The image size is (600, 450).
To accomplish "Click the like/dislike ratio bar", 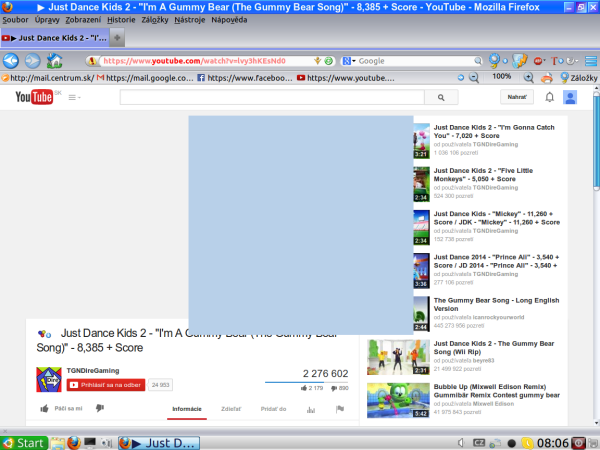I will pyautogui.click(x=306, y=382).
